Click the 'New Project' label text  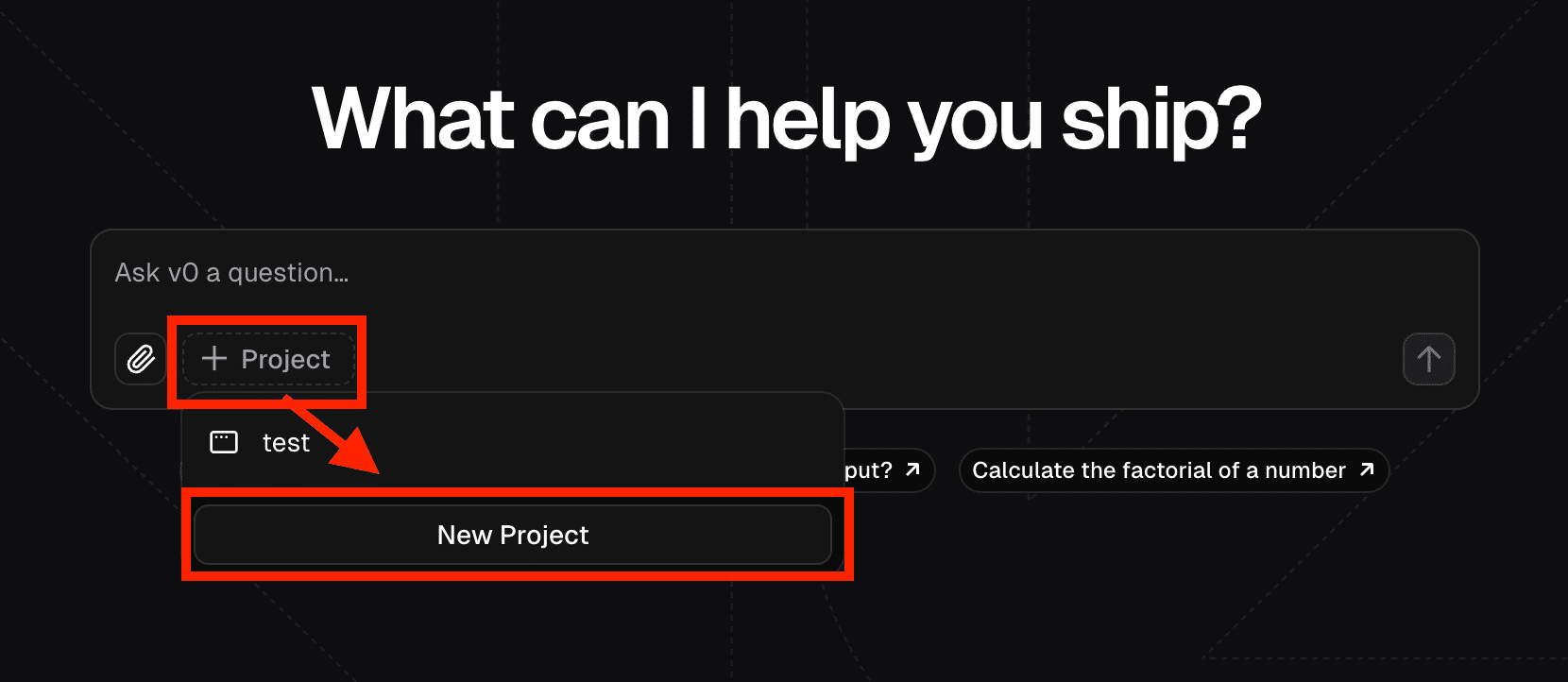512,535
